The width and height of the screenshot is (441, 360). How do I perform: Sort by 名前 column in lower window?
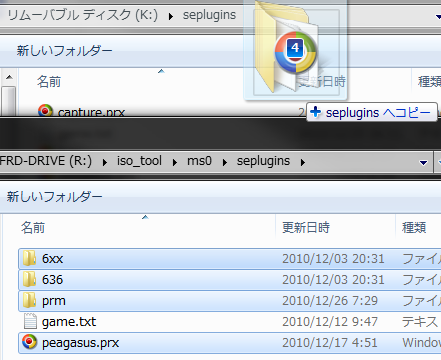coord(33,228)
